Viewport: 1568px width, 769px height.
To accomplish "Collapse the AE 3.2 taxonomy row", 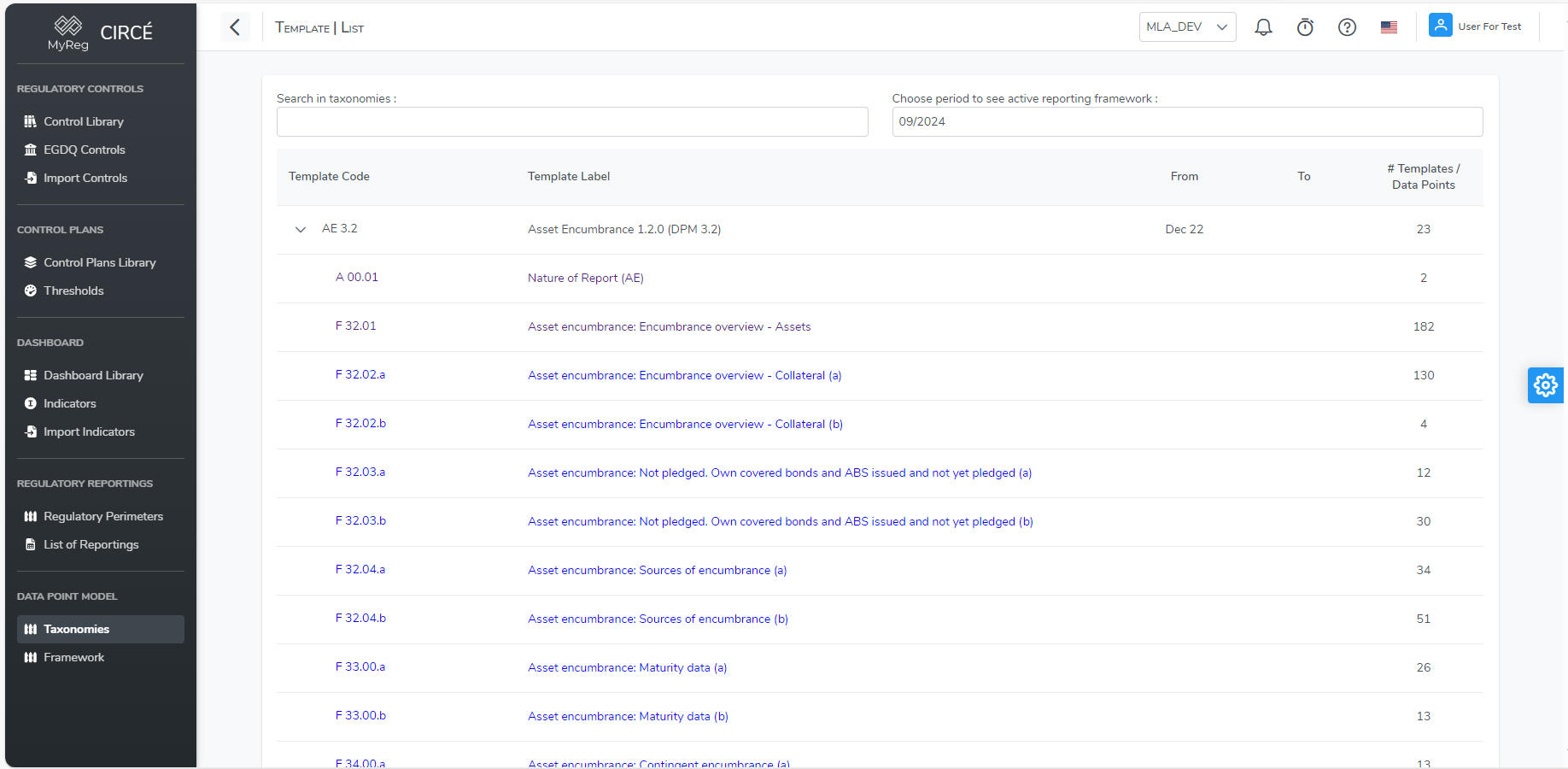I will point(300,229).
